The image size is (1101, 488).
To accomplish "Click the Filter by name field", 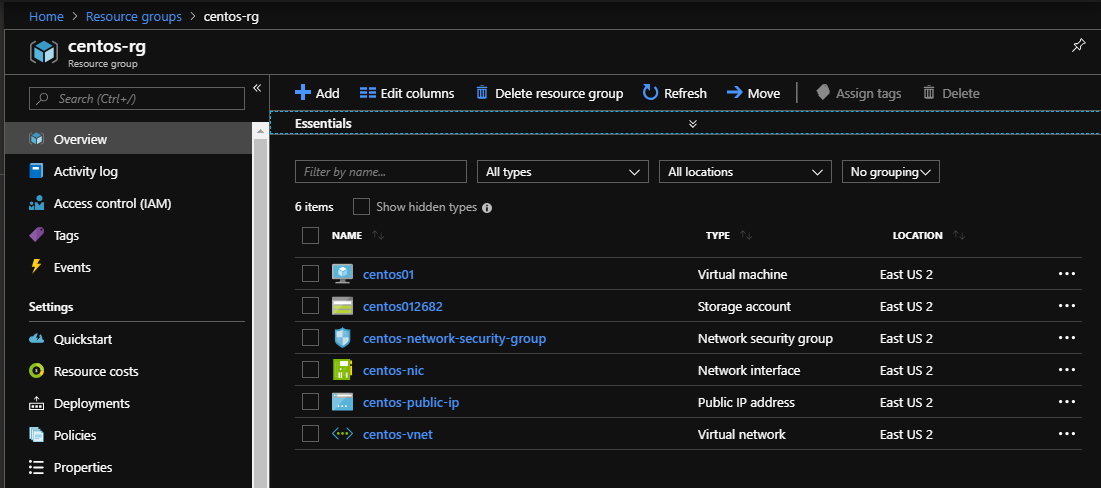I will (381, 172).
